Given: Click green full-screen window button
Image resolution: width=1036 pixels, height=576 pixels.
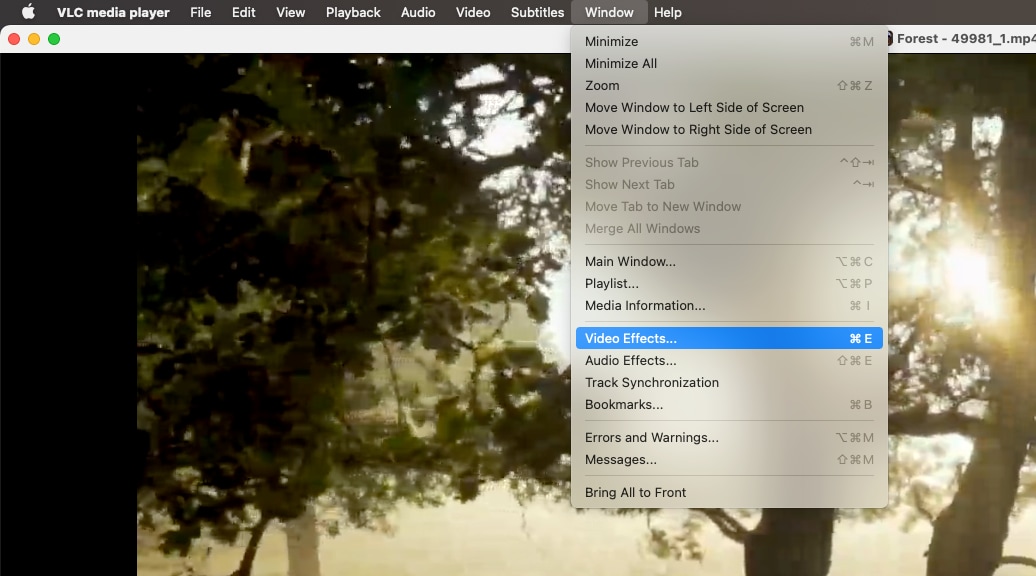Looking at the screenshot, I should (54, 39).
